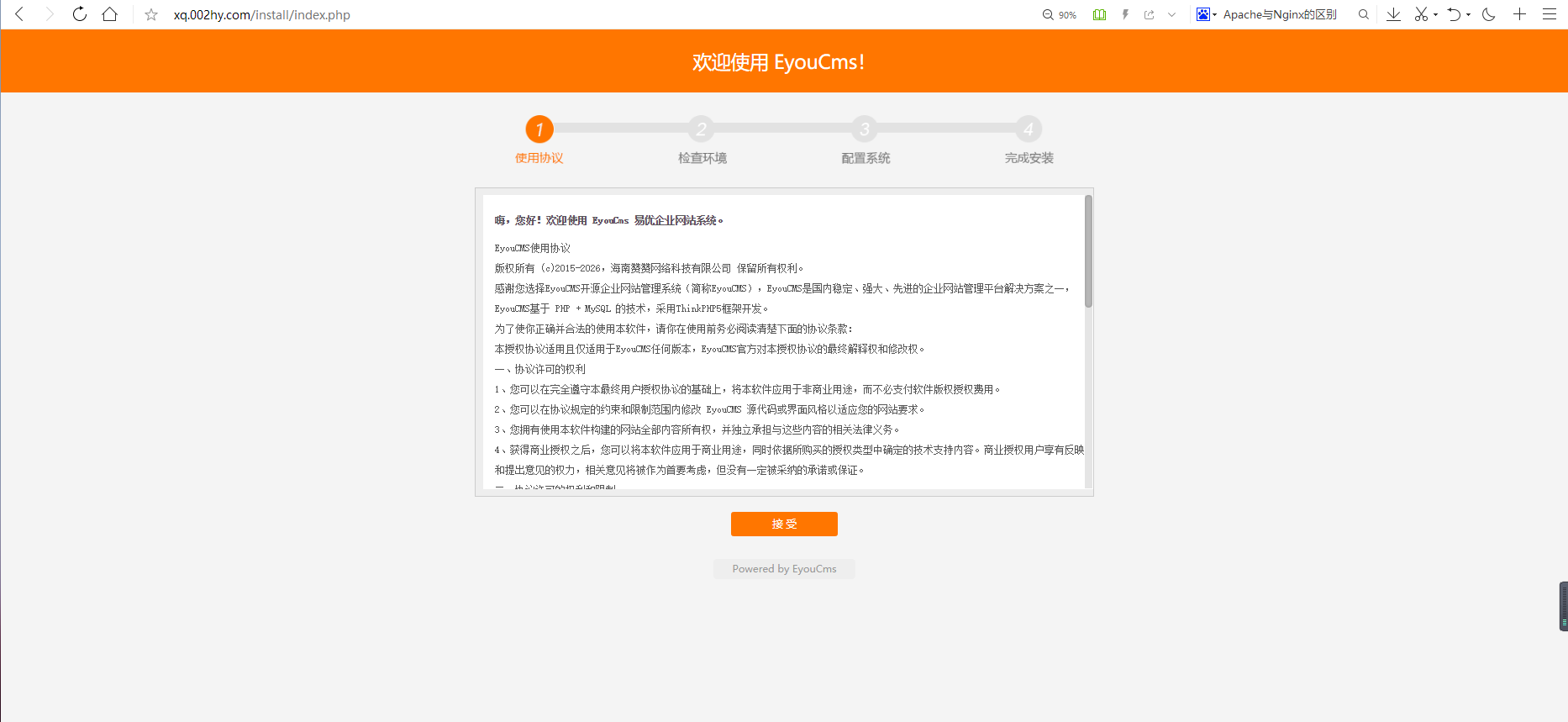Go to the browser home page
The image size is (1568, 722).
pyautogui.click(x=109, y=14)
